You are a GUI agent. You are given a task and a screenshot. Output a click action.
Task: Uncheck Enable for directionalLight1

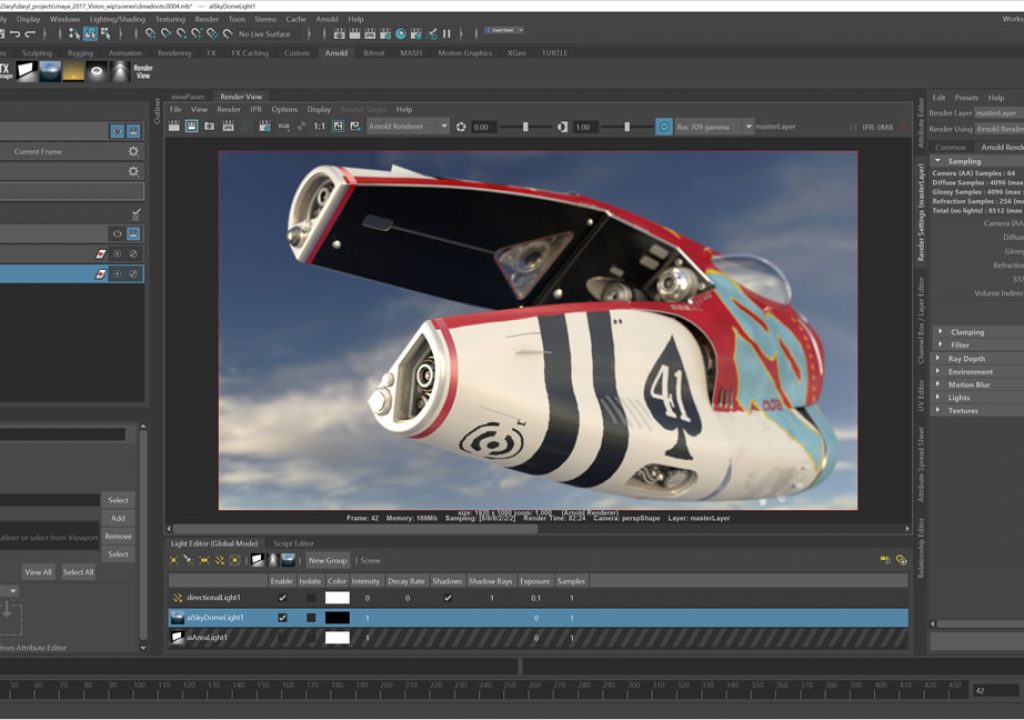click(282, 598)
